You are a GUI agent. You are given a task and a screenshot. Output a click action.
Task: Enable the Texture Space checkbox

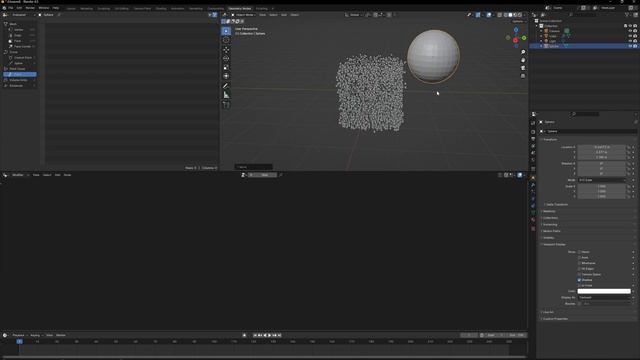pyautogui.click(x=579, y=274)
